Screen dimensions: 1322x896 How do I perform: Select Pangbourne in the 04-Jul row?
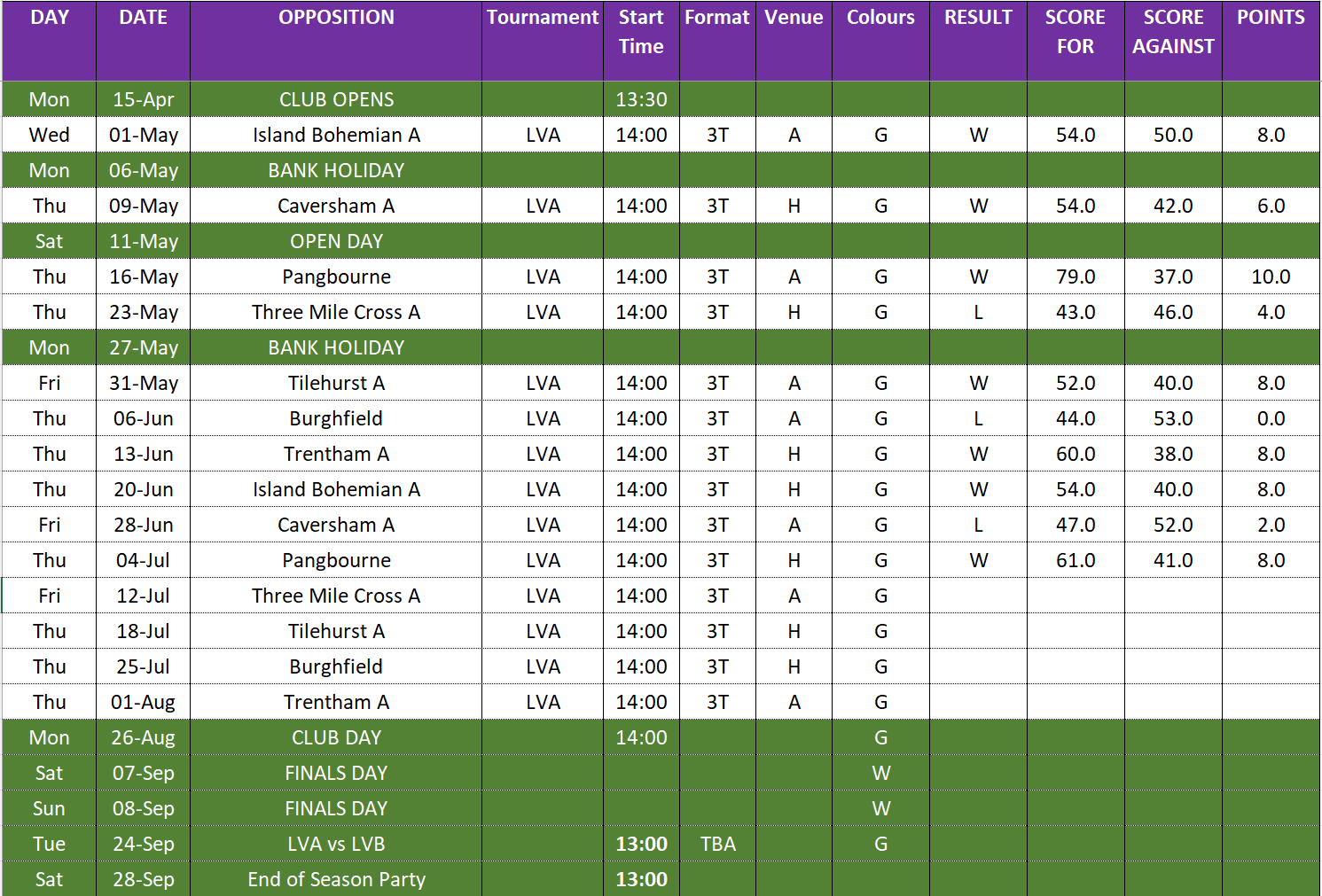pos(336,560)
